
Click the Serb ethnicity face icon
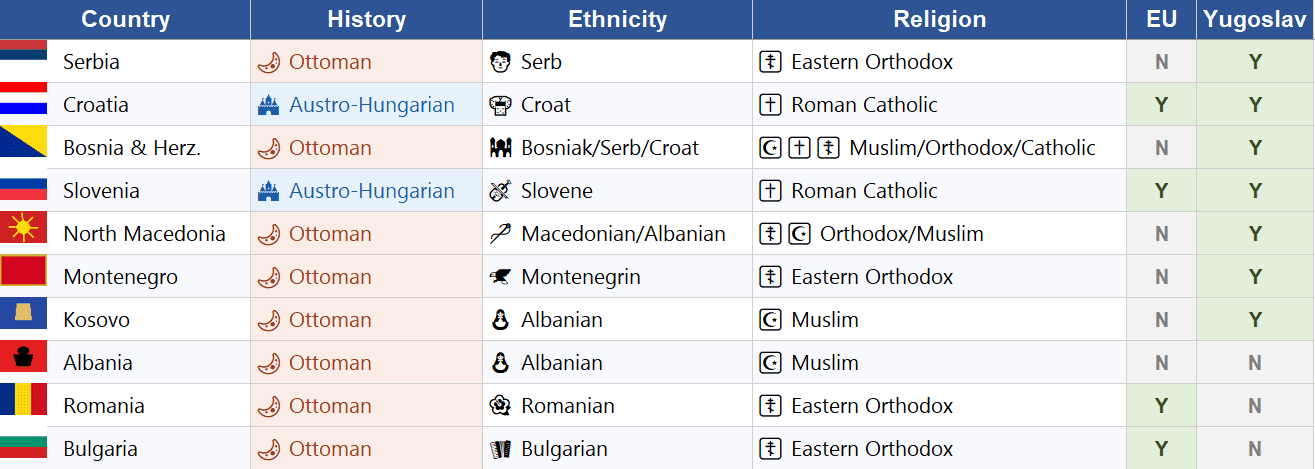click(x=500, y=62)
